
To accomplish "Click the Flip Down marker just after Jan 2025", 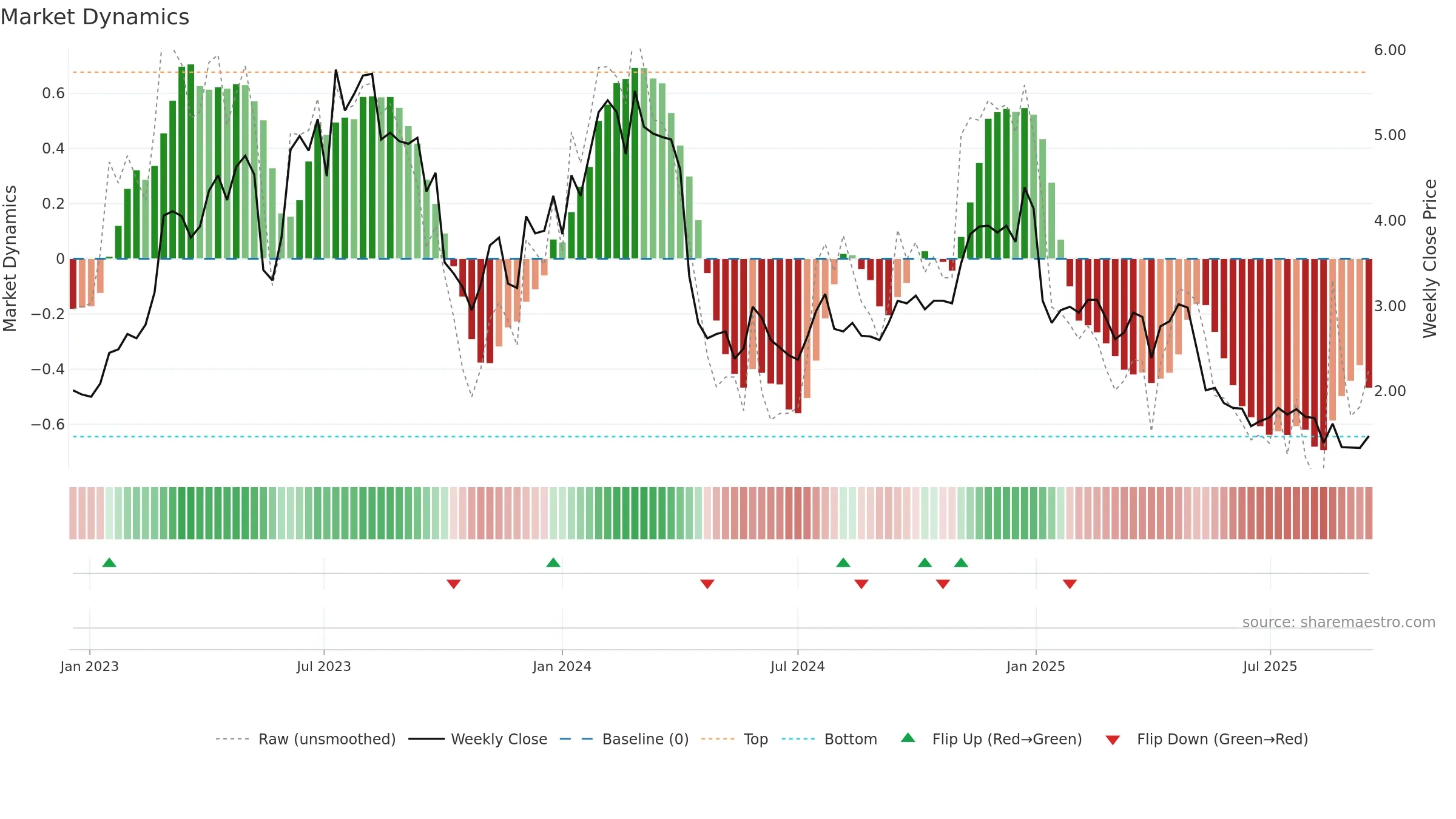I will click(x=1070, y=584).
